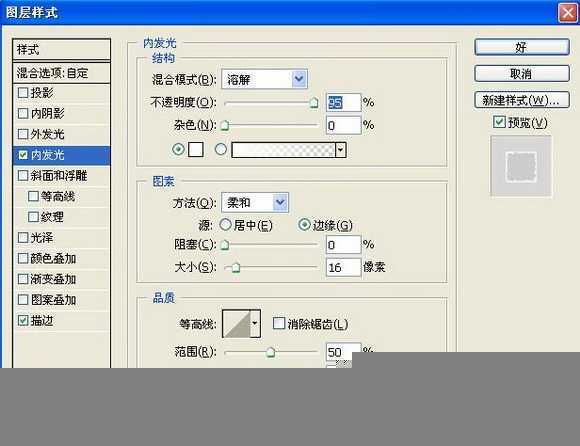Check the 颜色叠加 color overlay checkbox
The width and height of the screenshot is (580, 446).
[23, 258]
